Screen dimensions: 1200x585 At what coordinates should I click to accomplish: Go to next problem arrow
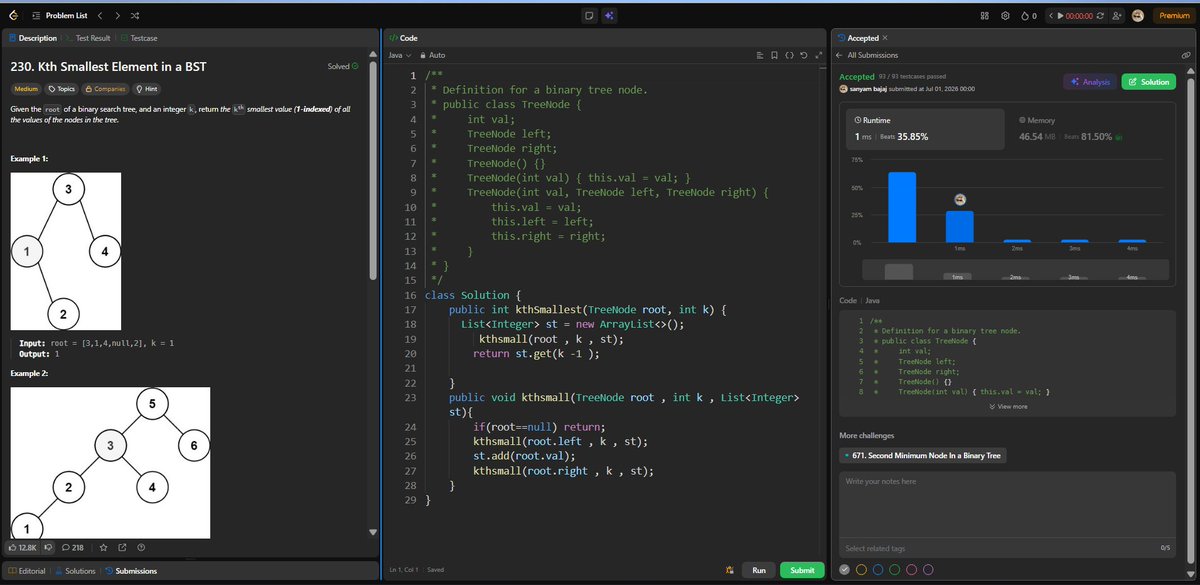[x=117, y=16]
